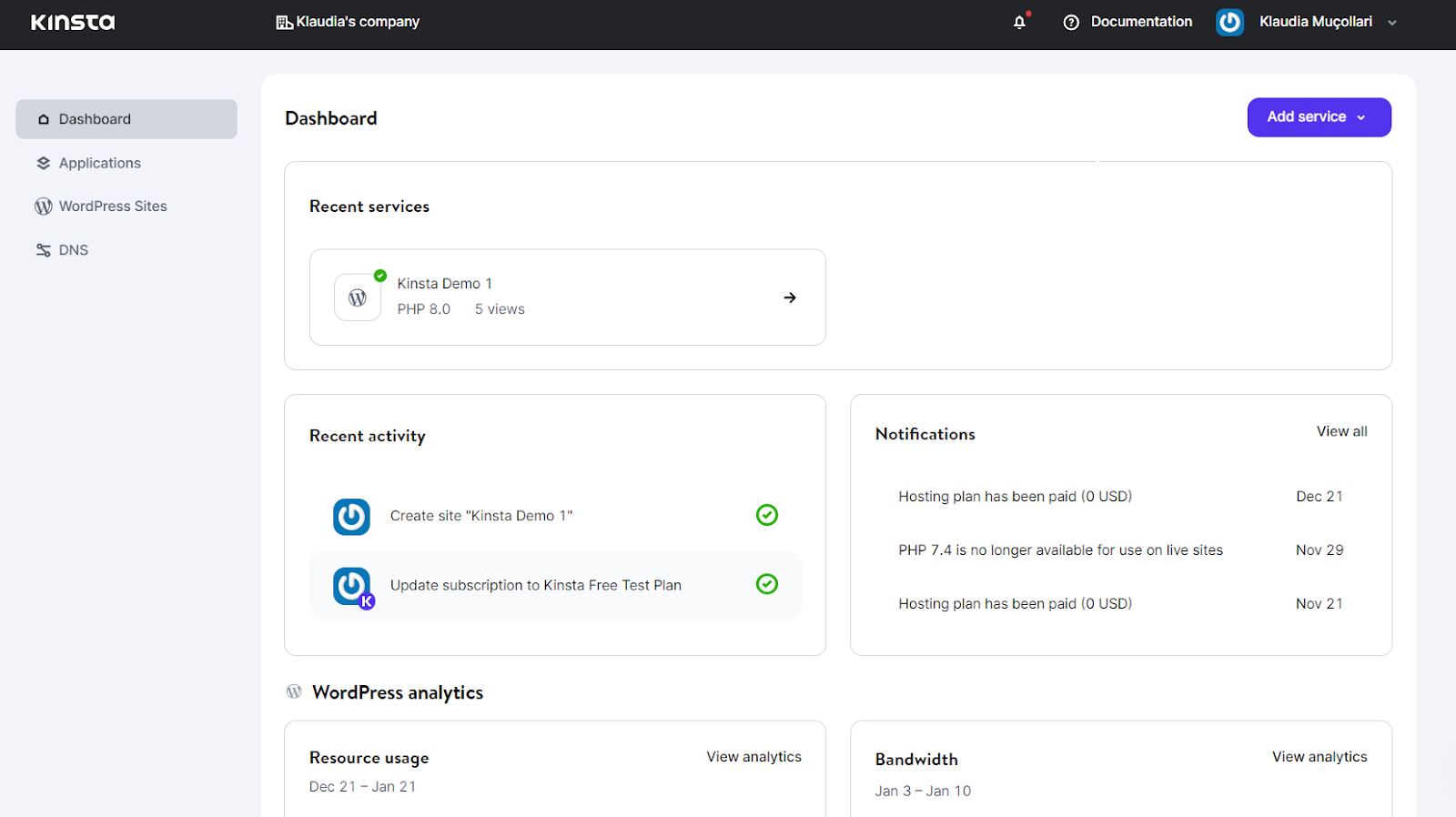Click the Nov 29 notification date
Screen dimensions: 1456x817
[x=1319, y=550]
